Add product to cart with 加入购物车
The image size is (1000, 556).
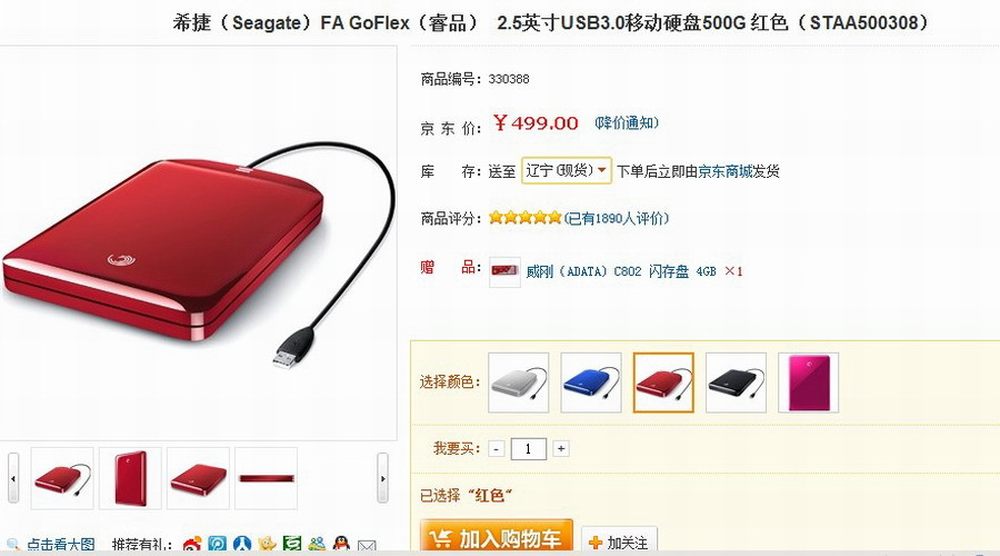496,537
